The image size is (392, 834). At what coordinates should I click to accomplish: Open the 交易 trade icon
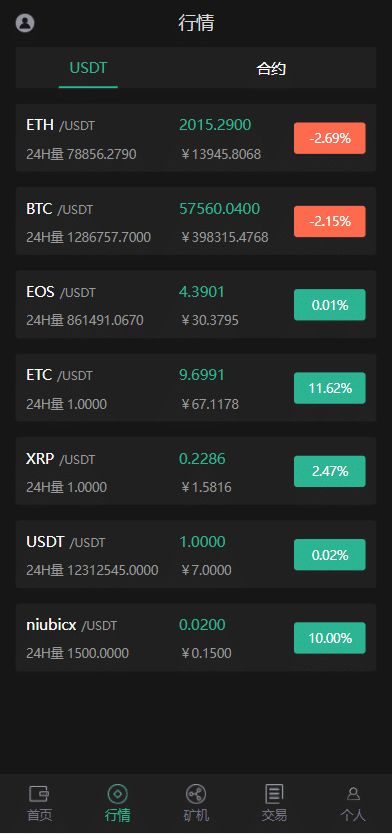click(x=274, y=794)
